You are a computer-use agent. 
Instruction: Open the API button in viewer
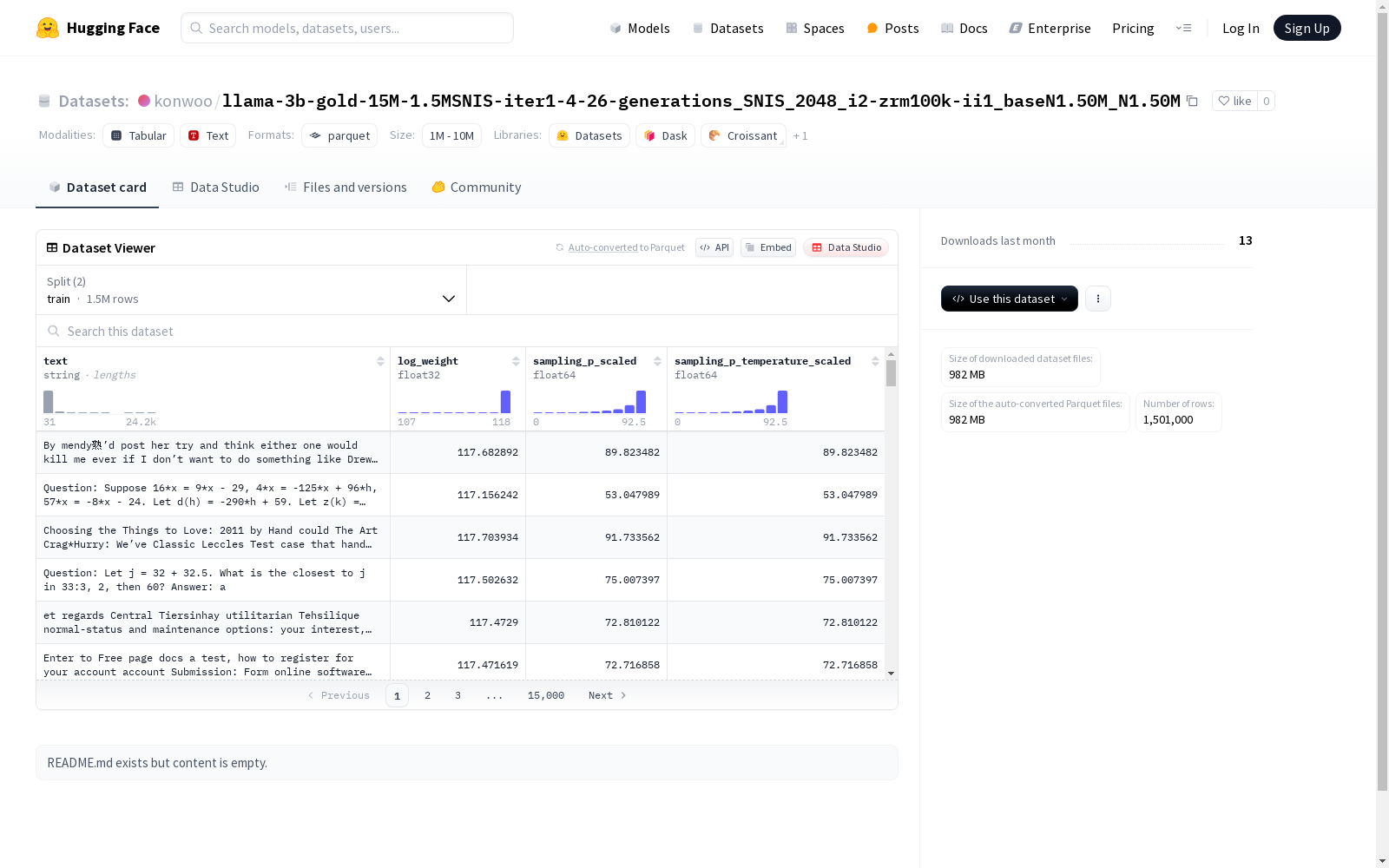pyautogui.click(x=714, y=247)
